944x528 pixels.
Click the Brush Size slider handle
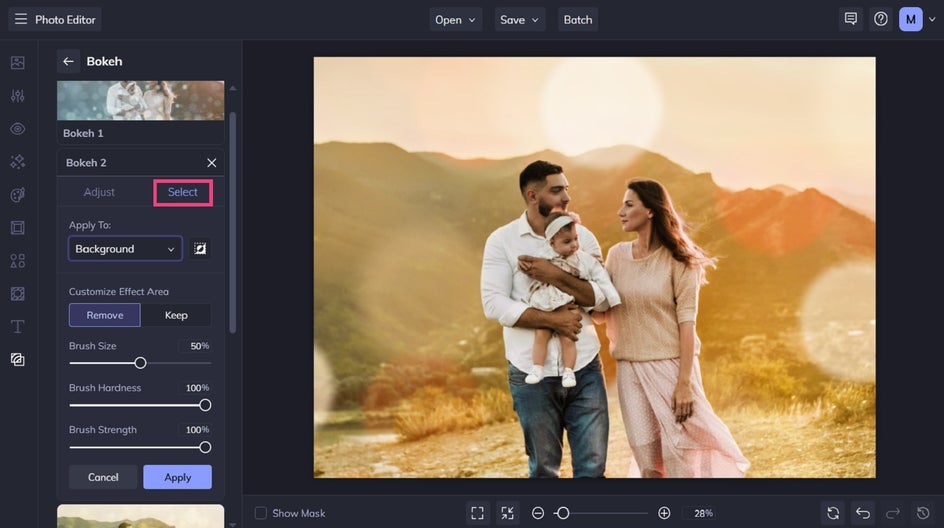[140, 363]
